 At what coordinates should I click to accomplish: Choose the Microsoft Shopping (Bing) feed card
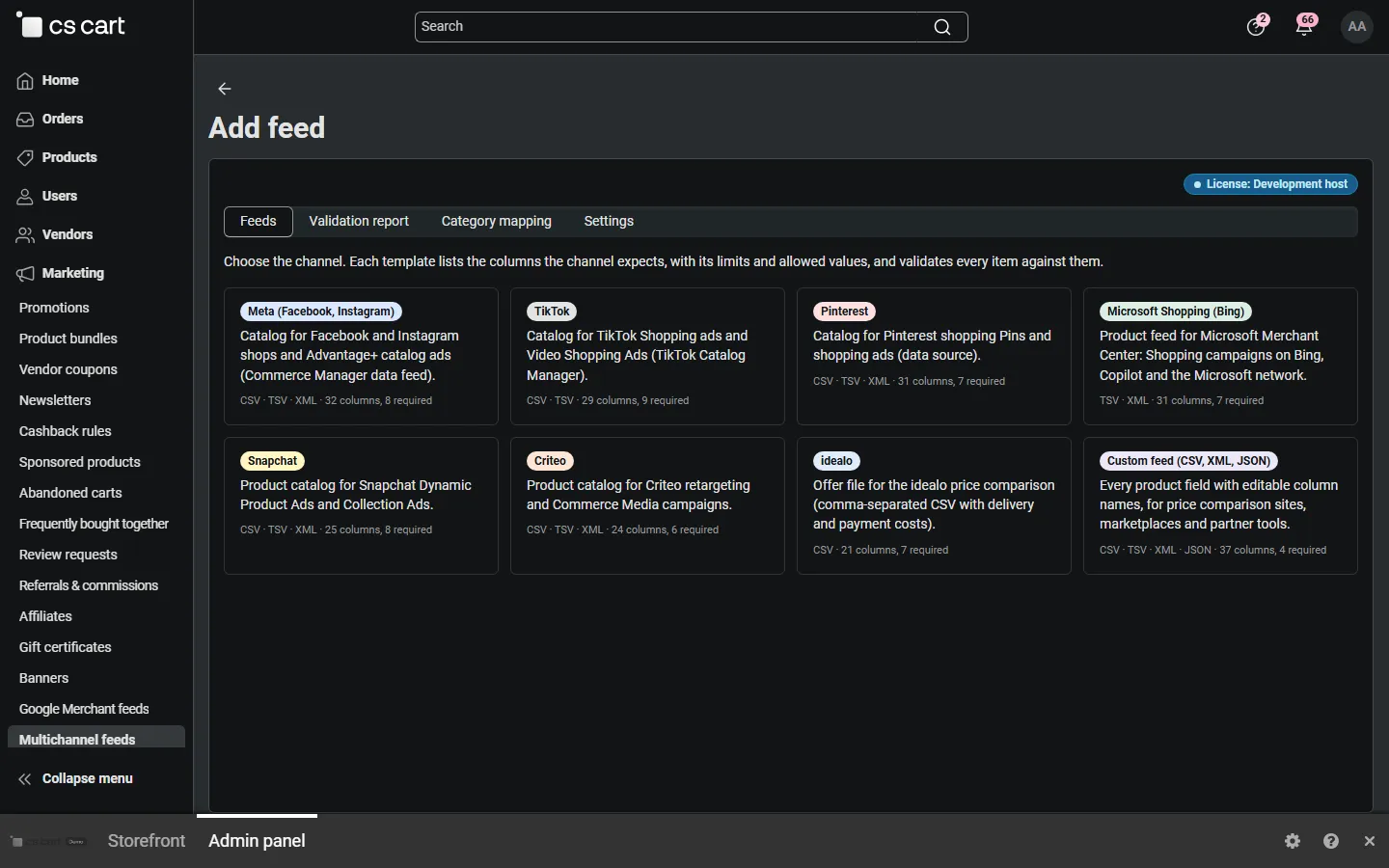1221,357
